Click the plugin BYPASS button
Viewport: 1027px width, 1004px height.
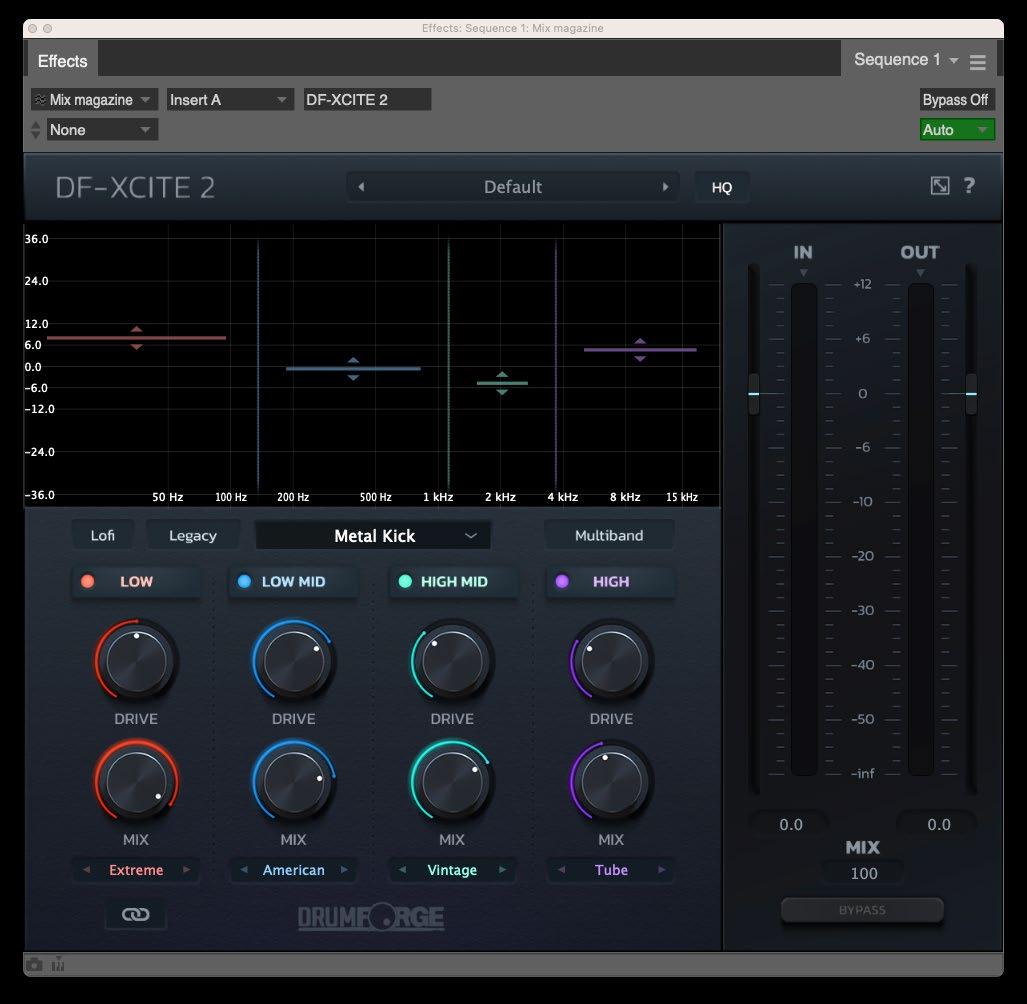point(862,910)
